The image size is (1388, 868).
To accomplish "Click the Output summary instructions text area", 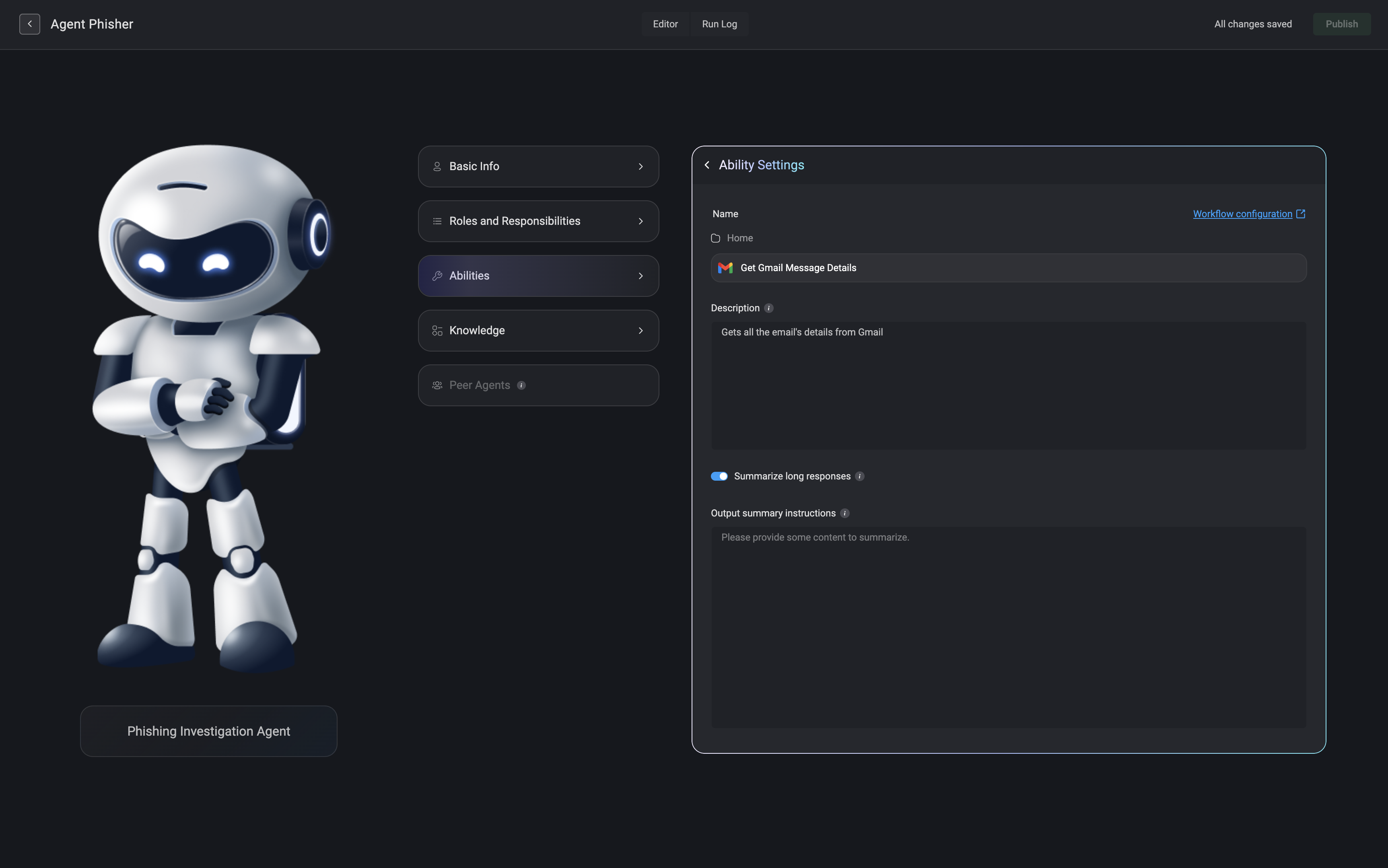I will pyautogui.click(x=1008, y=627).
